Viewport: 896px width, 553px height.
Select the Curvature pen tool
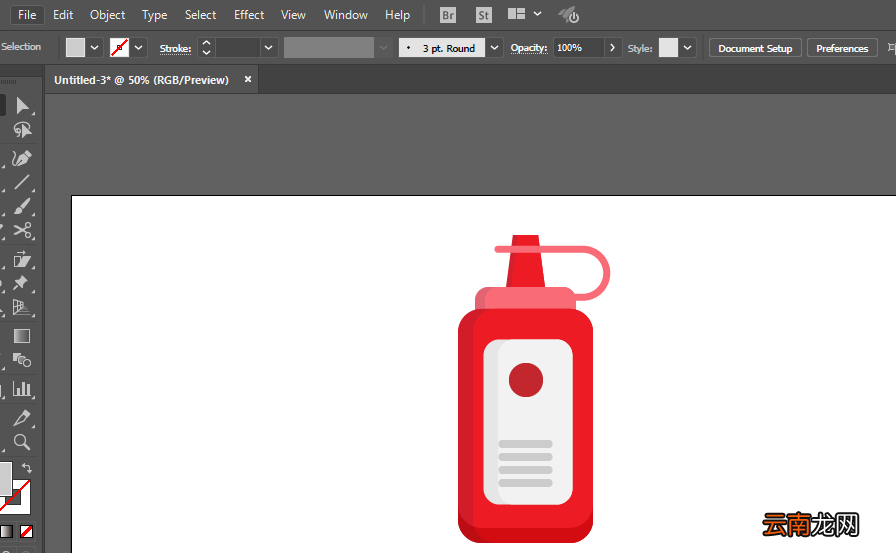pos(22,158)
